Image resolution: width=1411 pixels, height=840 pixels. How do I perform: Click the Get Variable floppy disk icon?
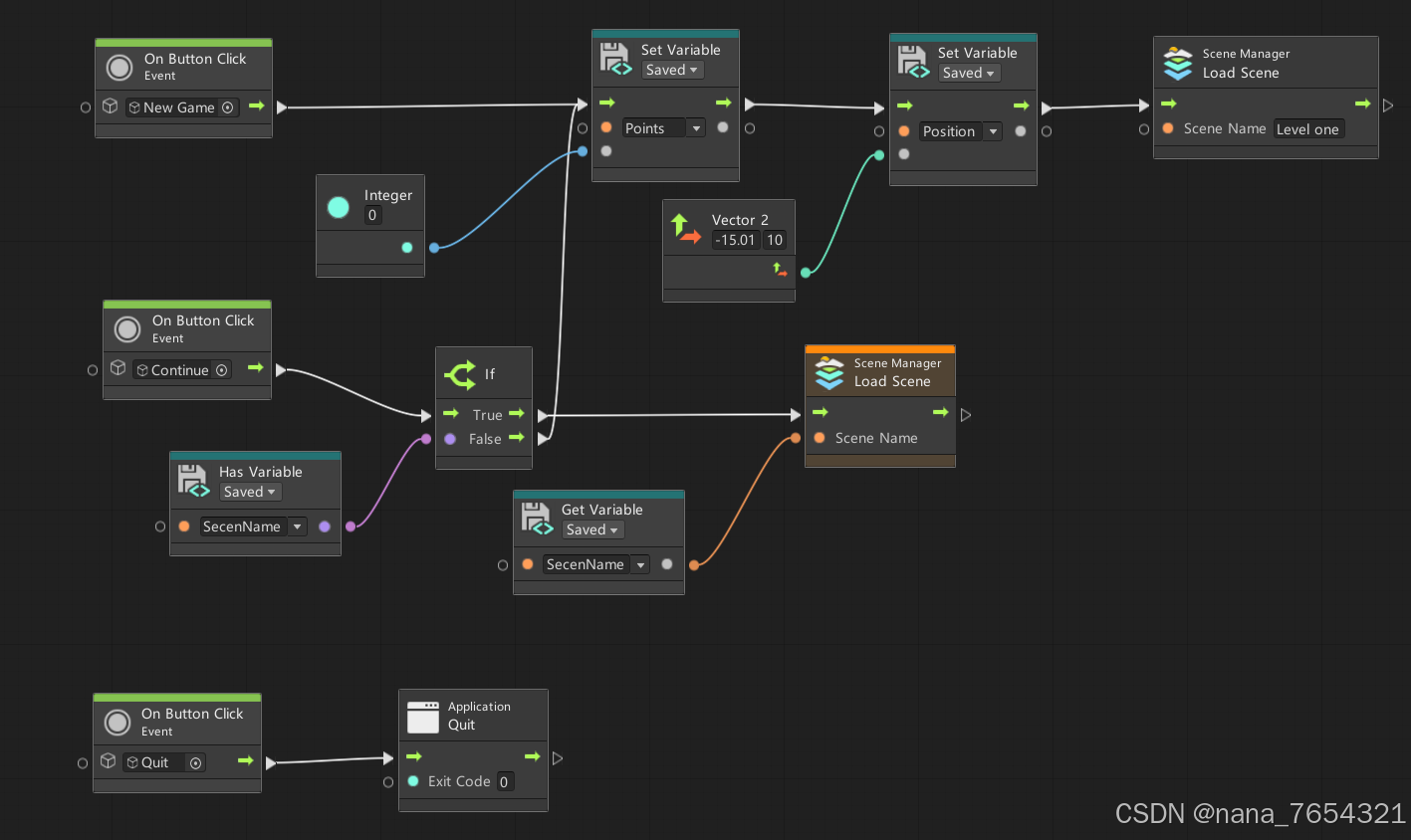coord(537,518)
